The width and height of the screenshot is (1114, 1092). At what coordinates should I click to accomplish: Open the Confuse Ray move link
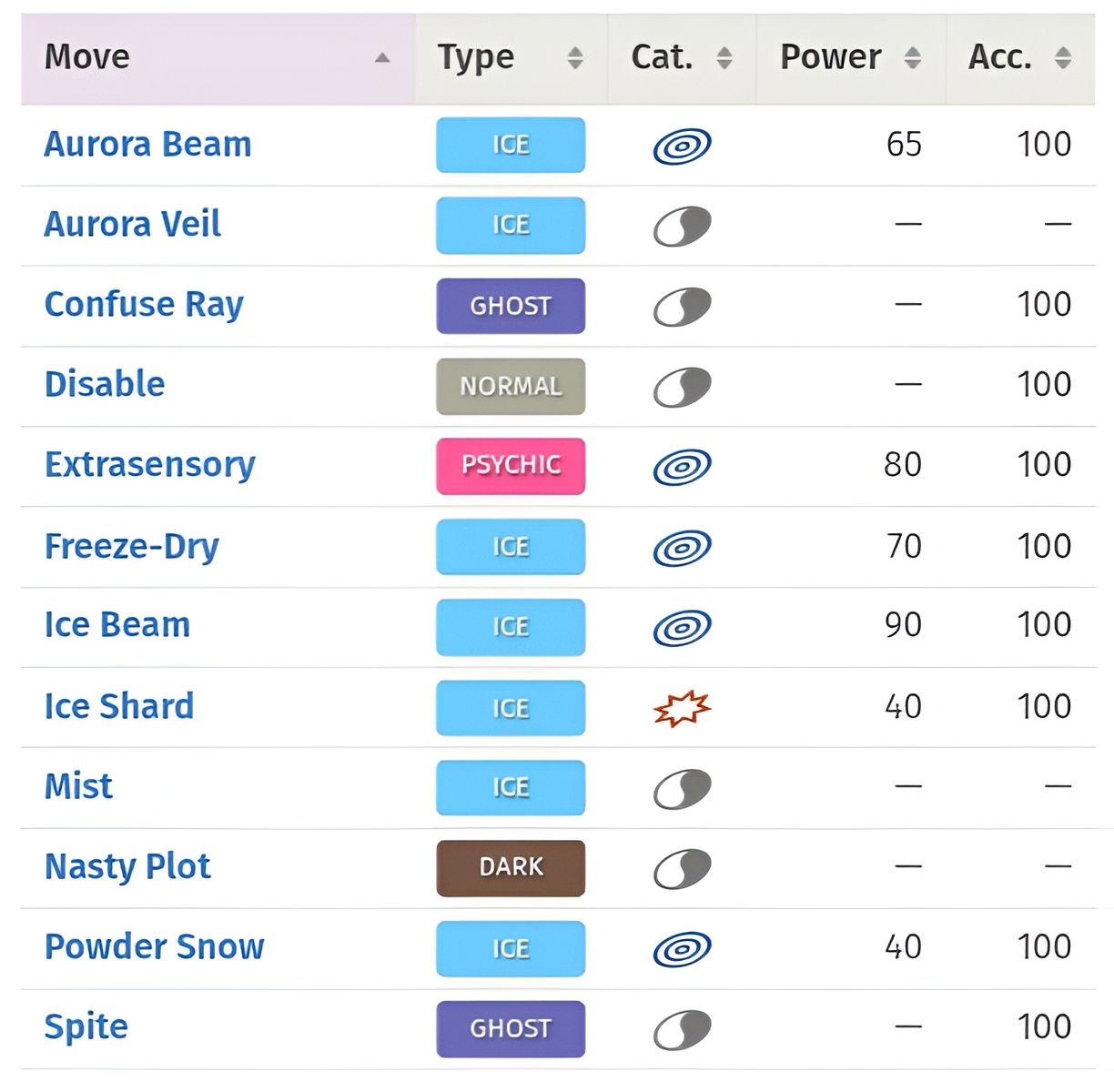tap(144, 305)
